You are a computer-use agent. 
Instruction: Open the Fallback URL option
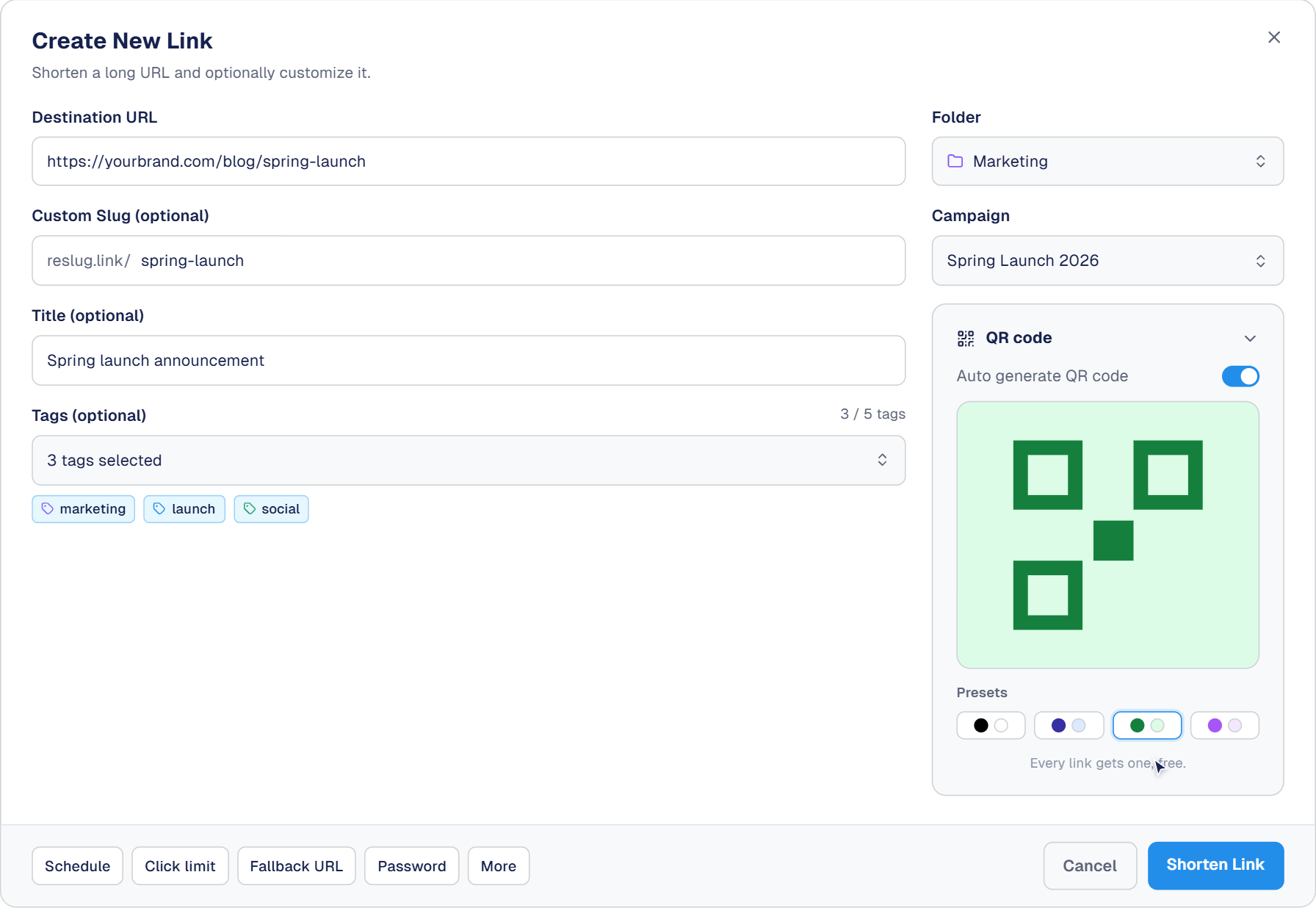click(297, 866)
